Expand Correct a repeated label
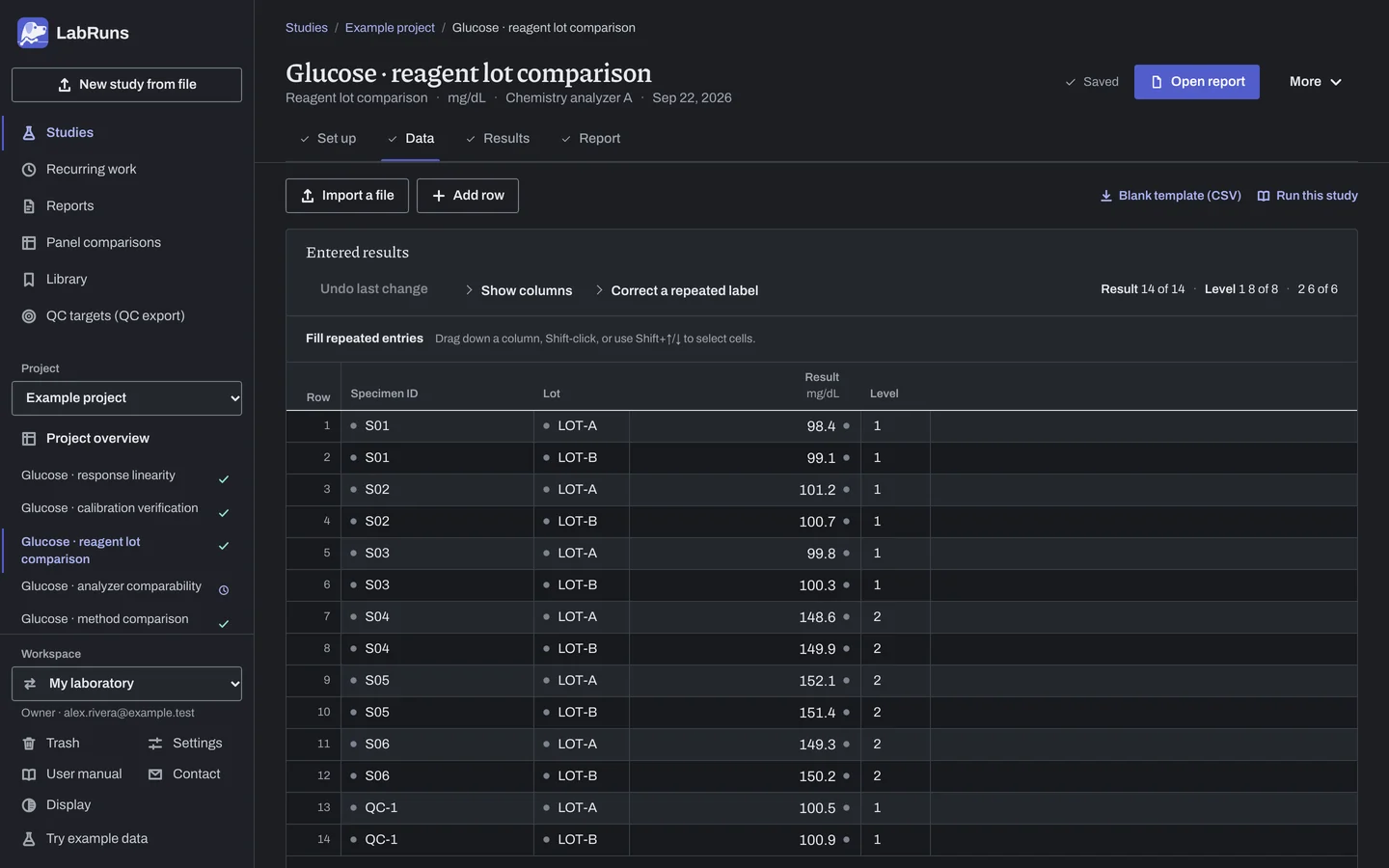 (676, 290)
